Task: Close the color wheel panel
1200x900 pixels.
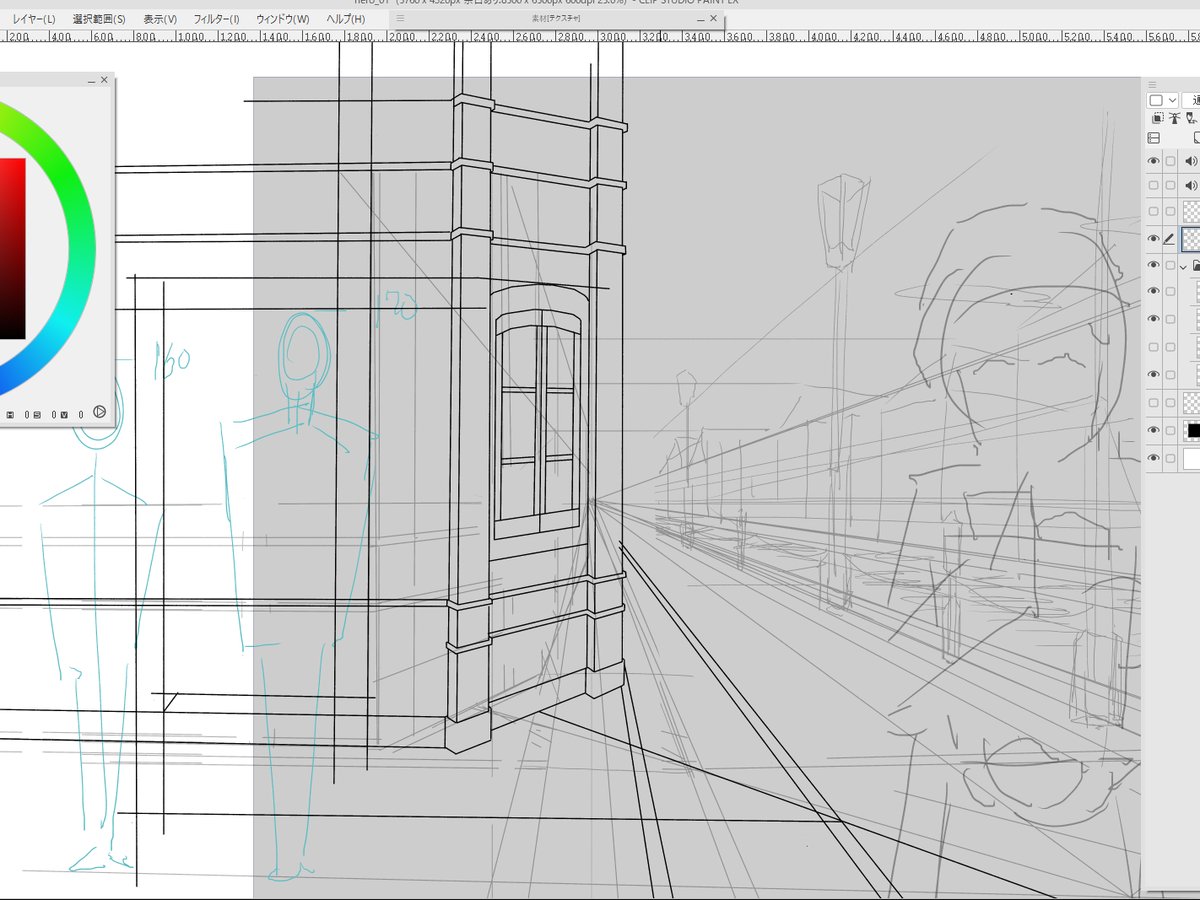Action: [104, 80]
